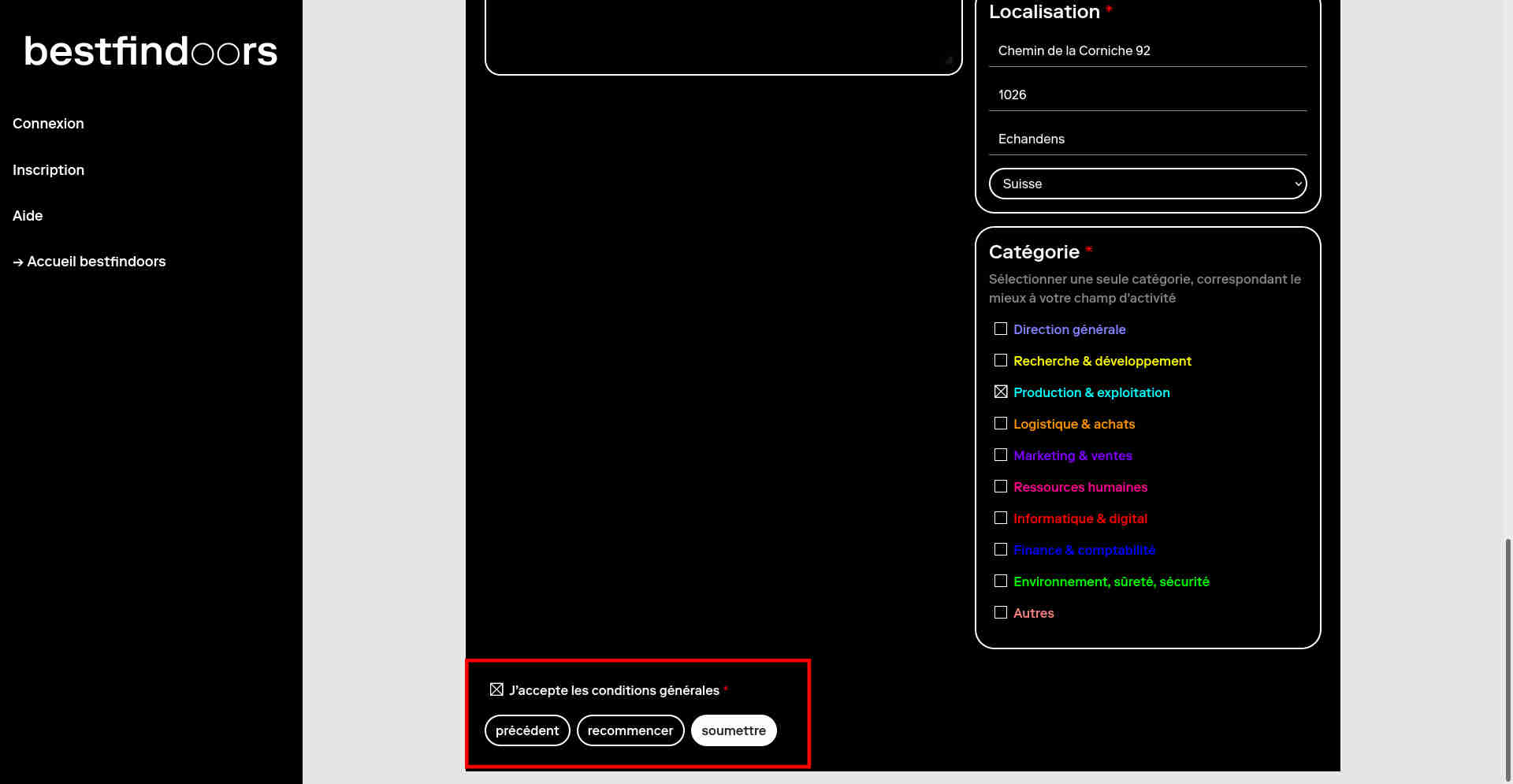Click the Localisation heading
The width and height of the screenshot is (1513, 784).
[x=1044, y=12]
